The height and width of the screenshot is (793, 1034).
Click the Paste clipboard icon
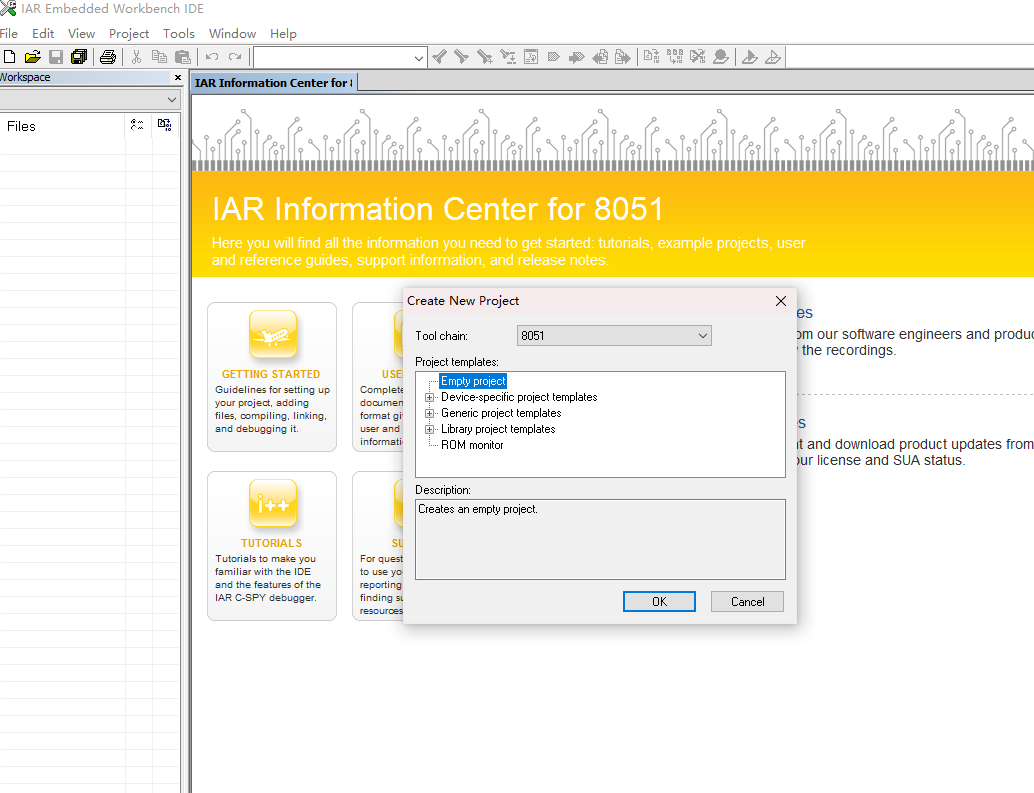[183, 57]
